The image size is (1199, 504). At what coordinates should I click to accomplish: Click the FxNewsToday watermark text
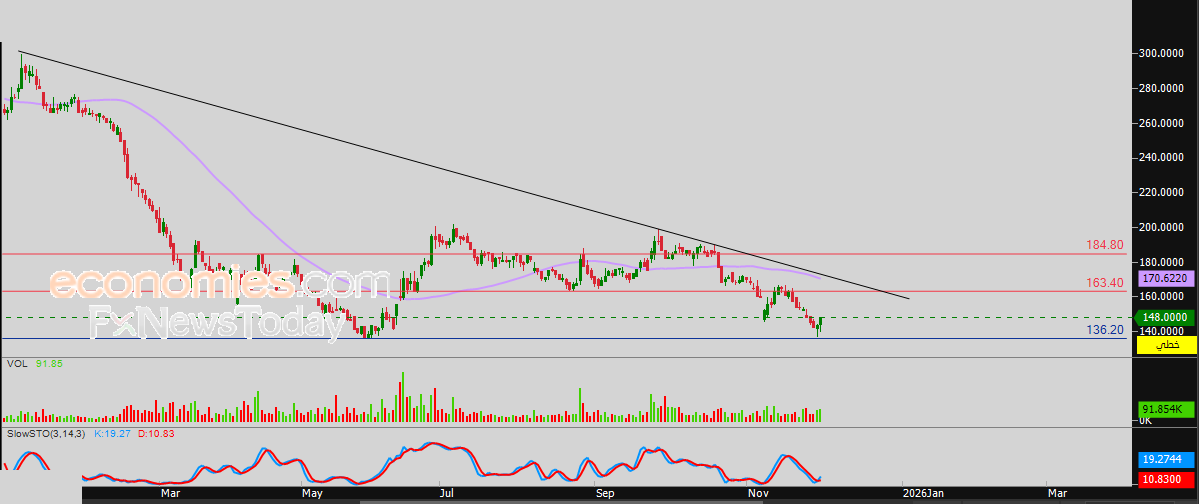click(x=210, y=323)
